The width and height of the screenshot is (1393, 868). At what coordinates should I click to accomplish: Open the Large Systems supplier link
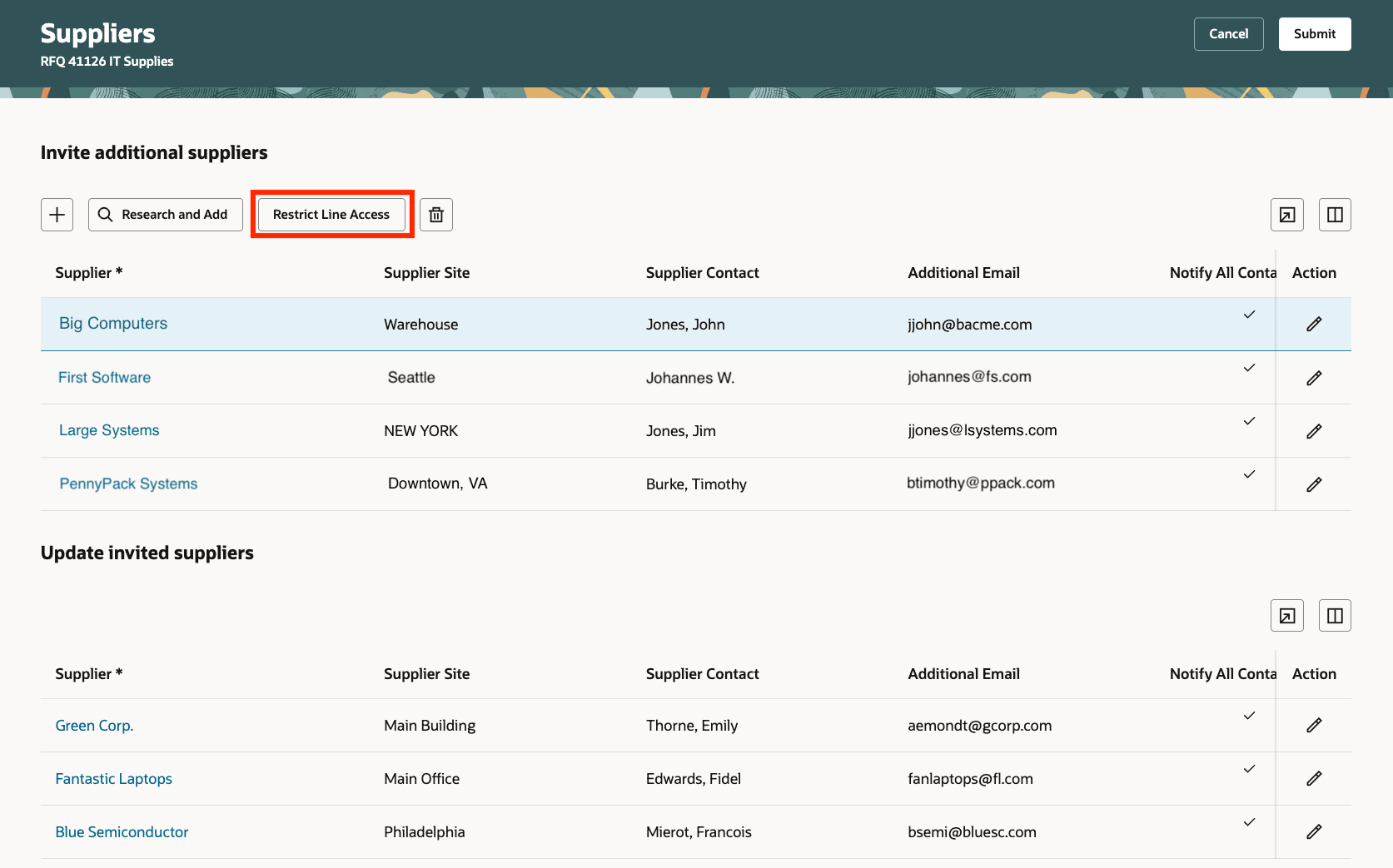coord(109,430)
